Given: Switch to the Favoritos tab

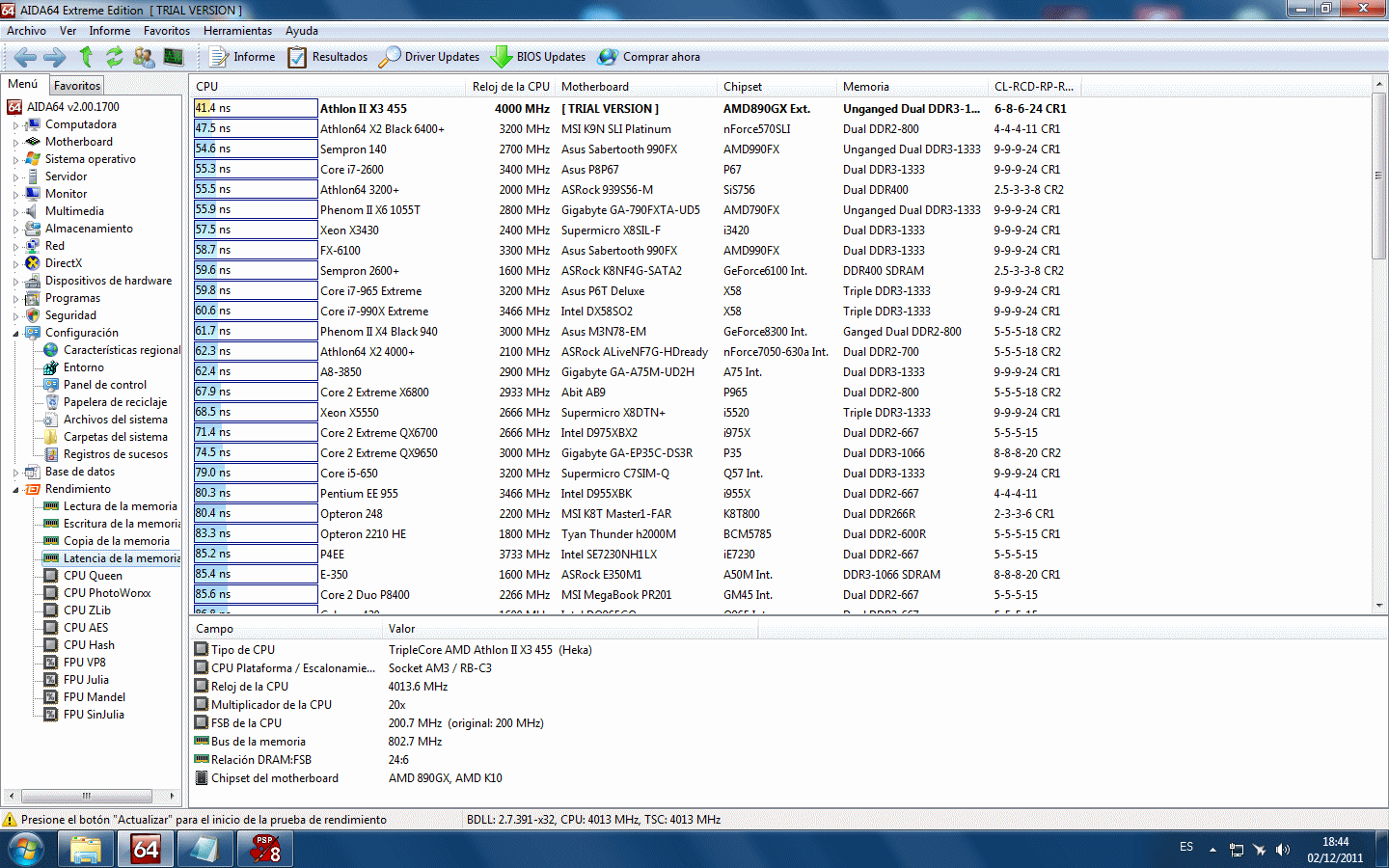Looking at the screenshot, I should (x=77, y=86).
